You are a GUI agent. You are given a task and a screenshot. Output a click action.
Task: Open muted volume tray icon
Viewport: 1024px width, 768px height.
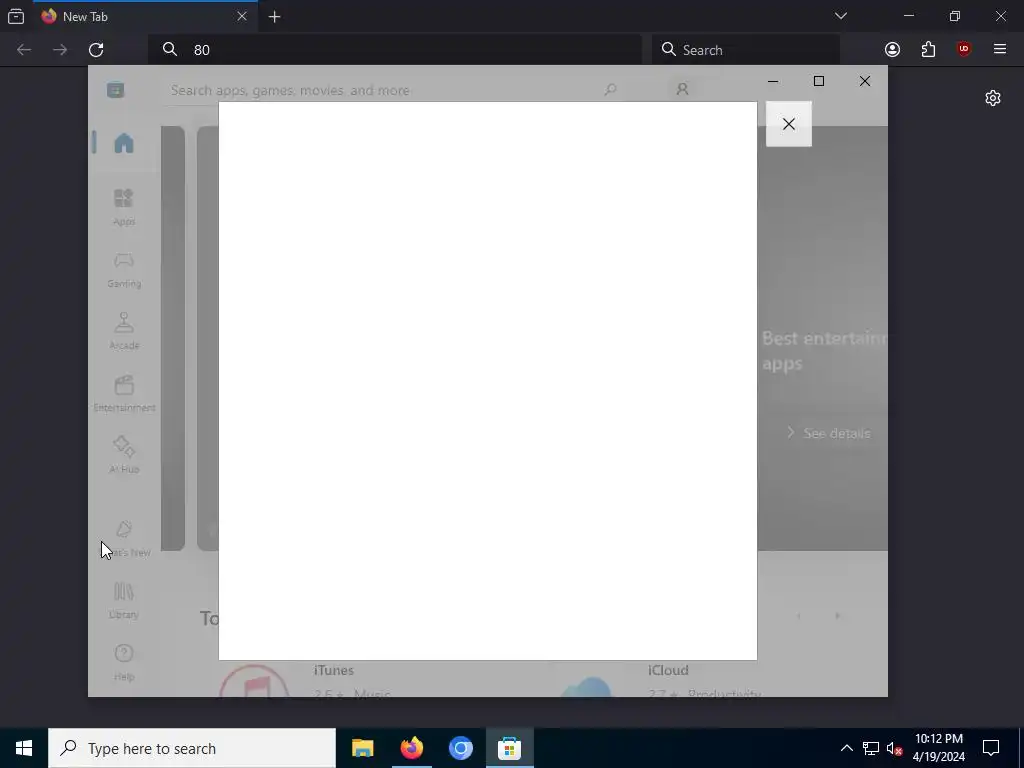pos(895,748)
